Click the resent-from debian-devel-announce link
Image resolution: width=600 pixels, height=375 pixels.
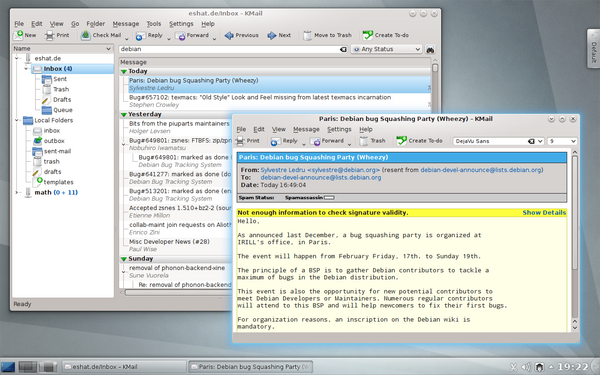(x=481, y=170)
